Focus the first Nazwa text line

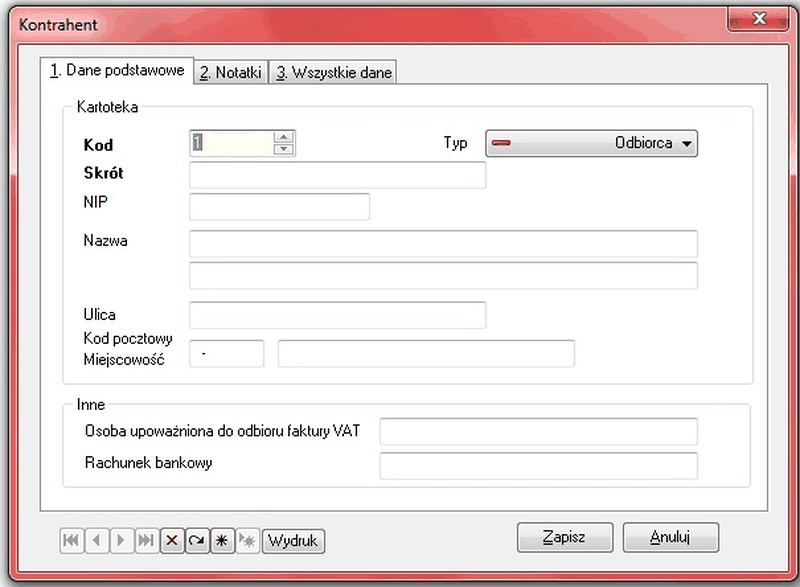click(443, 244)
